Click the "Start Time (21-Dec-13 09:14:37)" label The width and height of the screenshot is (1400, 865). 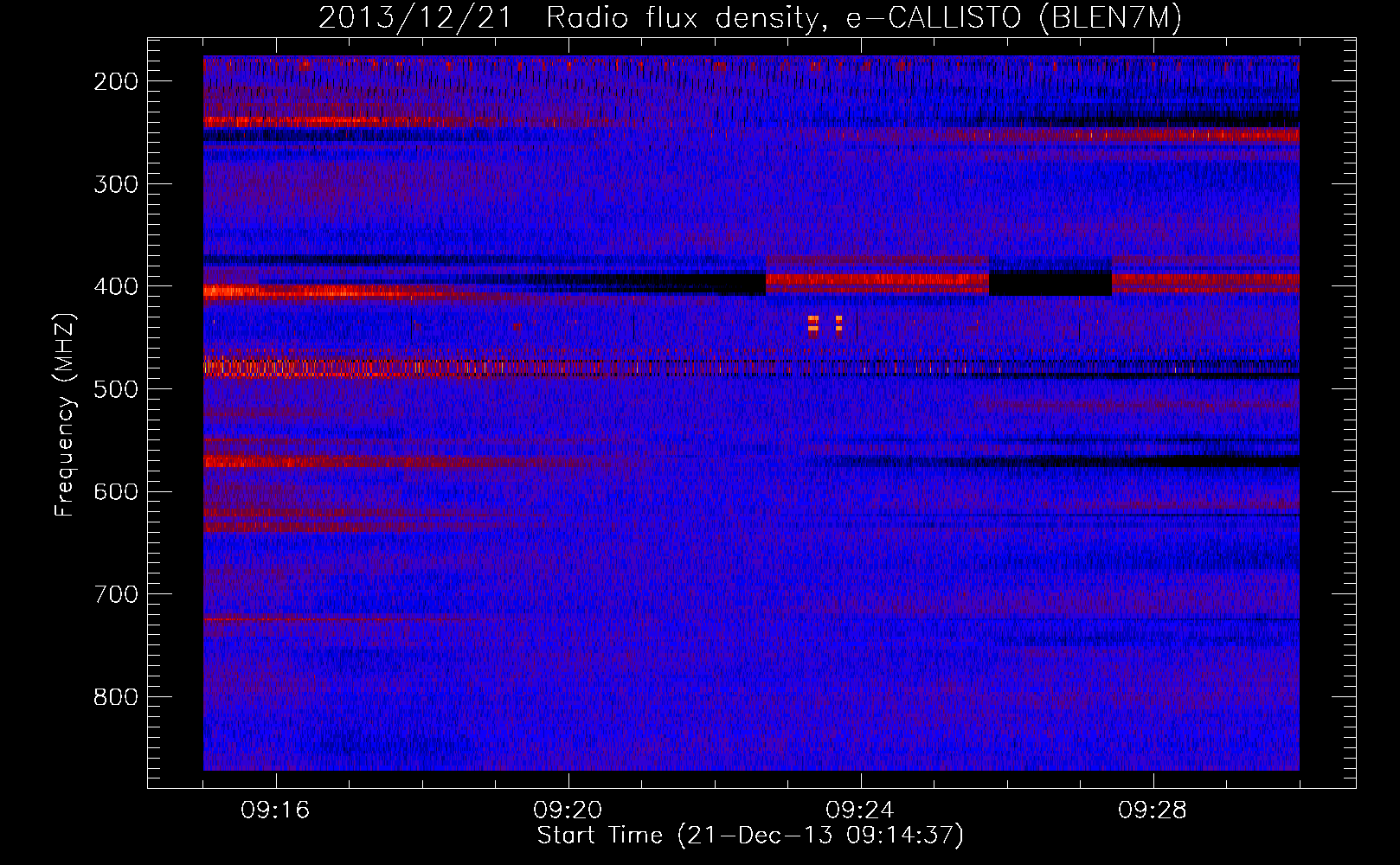[750, 836]
